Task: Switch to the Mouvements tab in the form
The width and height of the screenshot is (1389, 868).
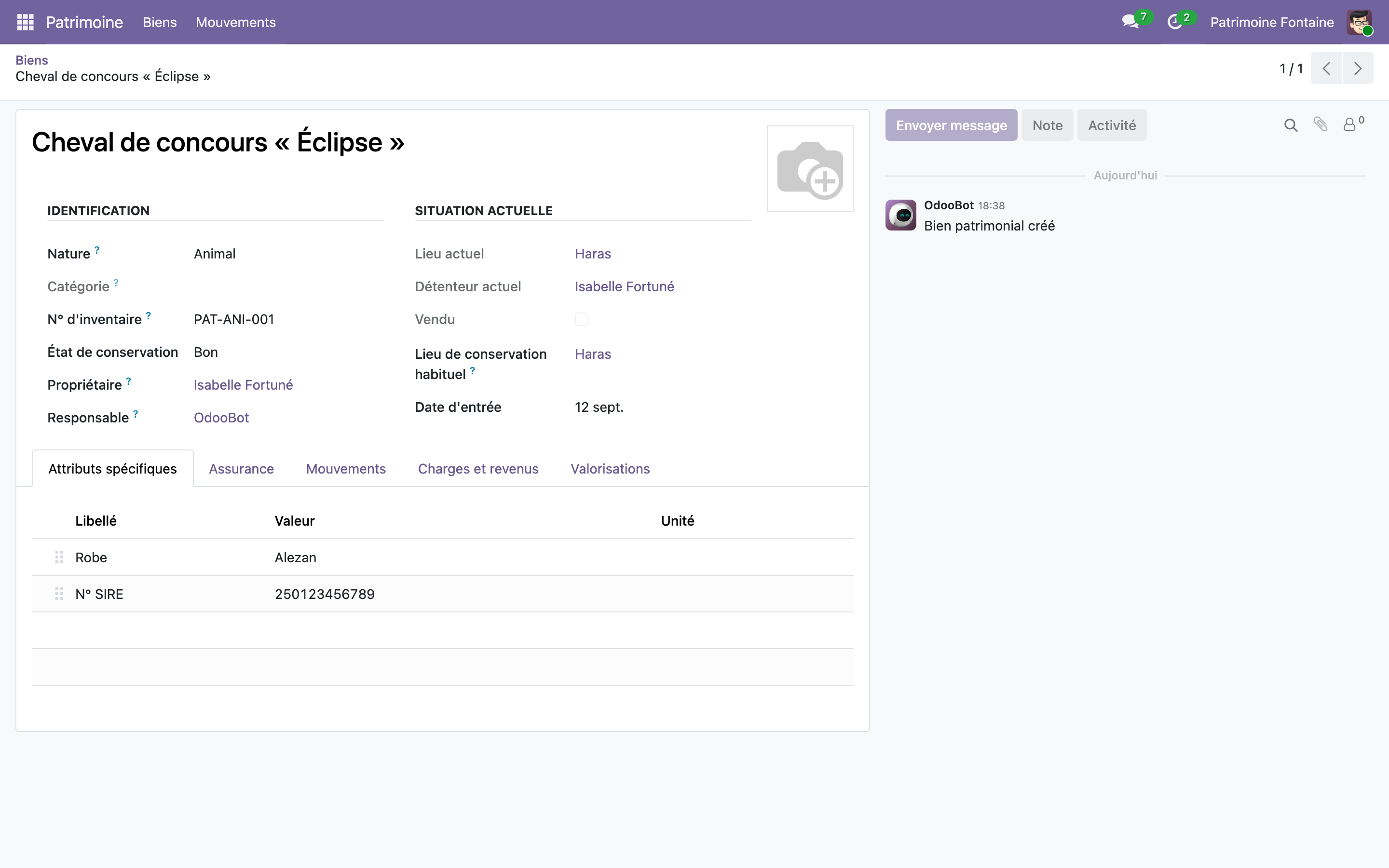Action: [x=345, y=468]
